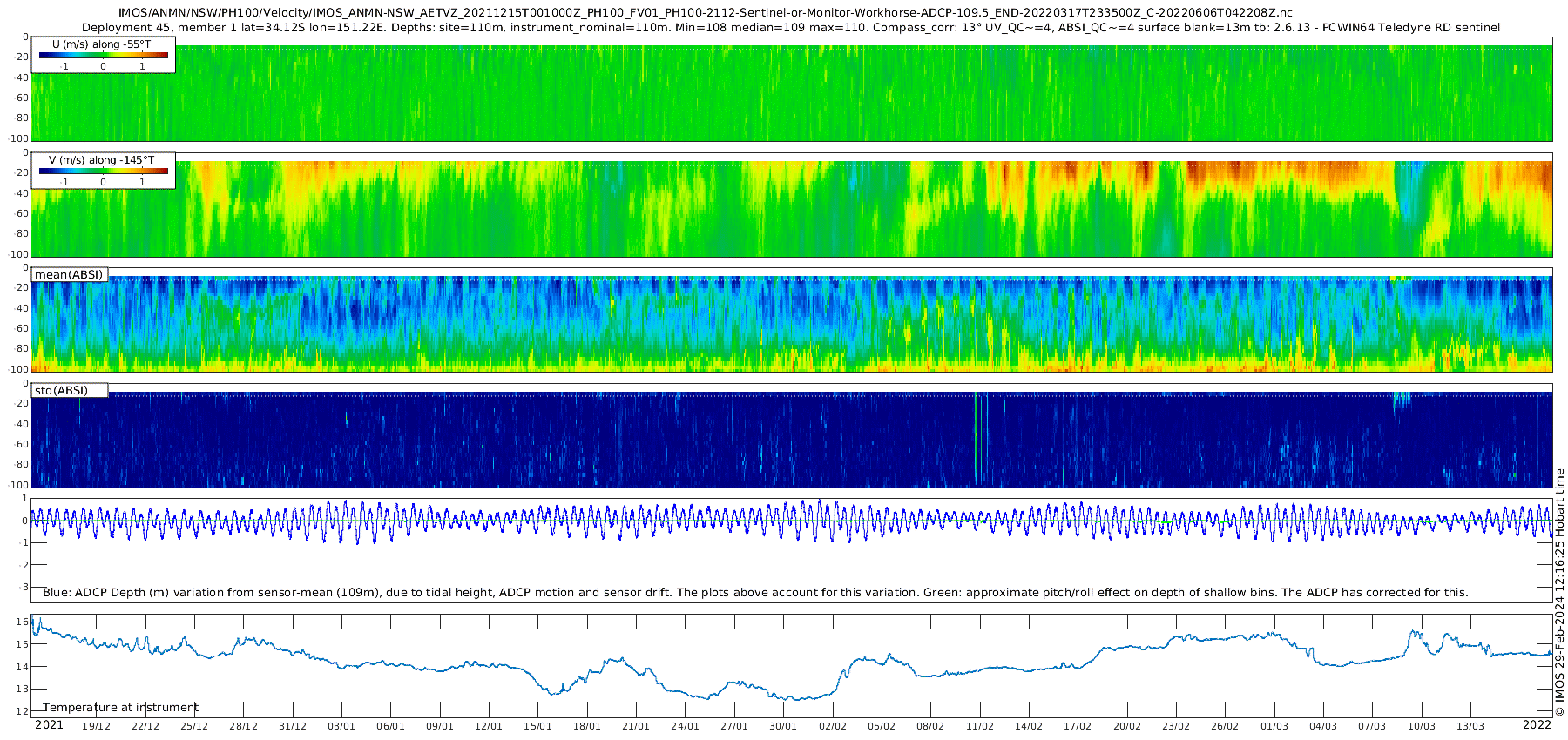Click the file path title at top
The image size is (1568, 740).
(x=706, y=13)
